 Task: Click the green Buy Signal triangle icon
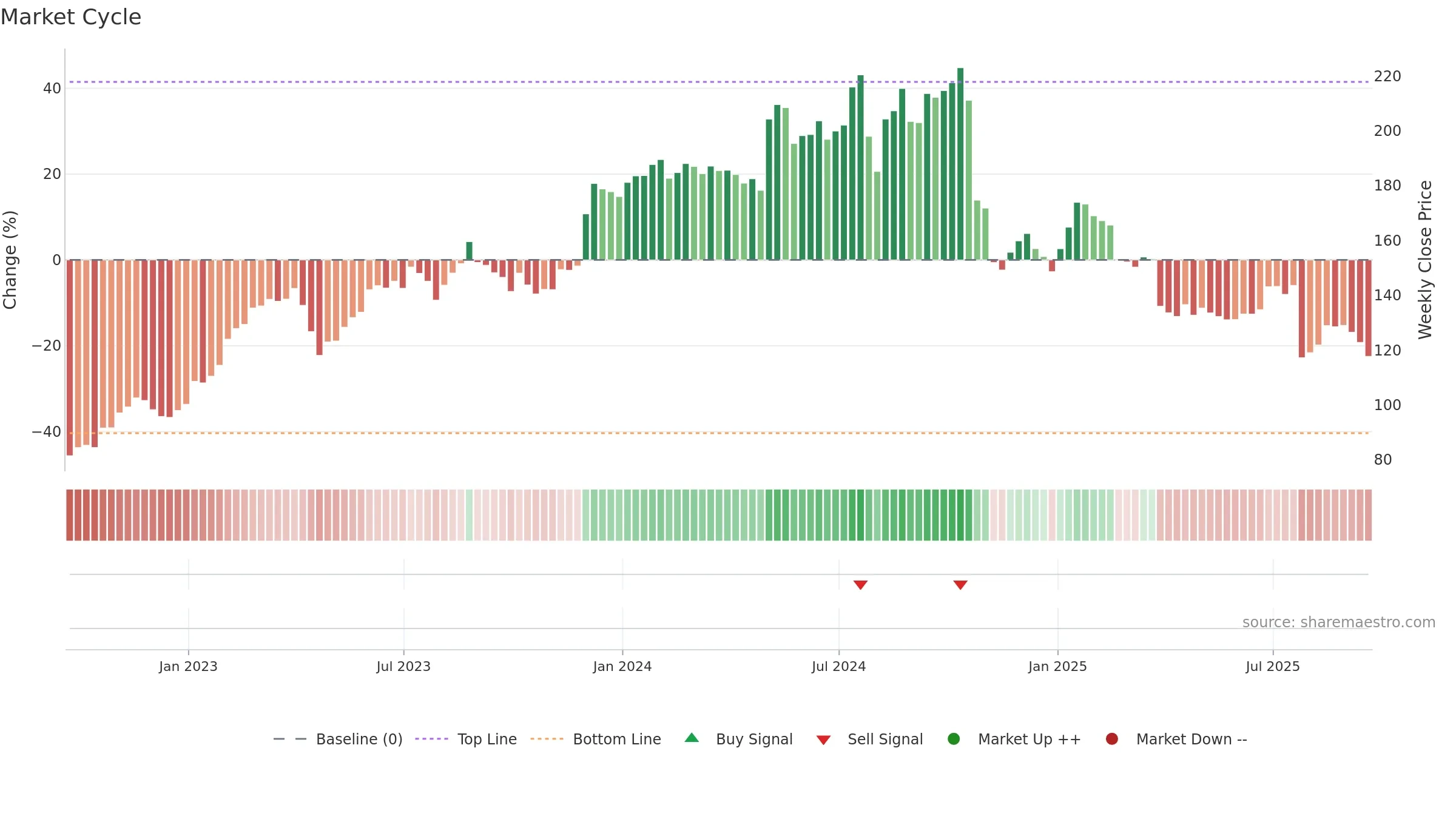click(x=692, y=738)
